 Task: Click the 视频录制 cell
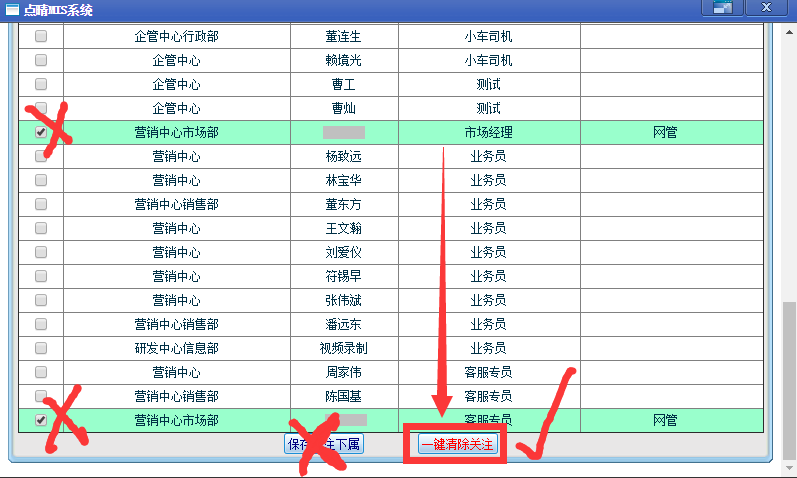pos(344,348)
